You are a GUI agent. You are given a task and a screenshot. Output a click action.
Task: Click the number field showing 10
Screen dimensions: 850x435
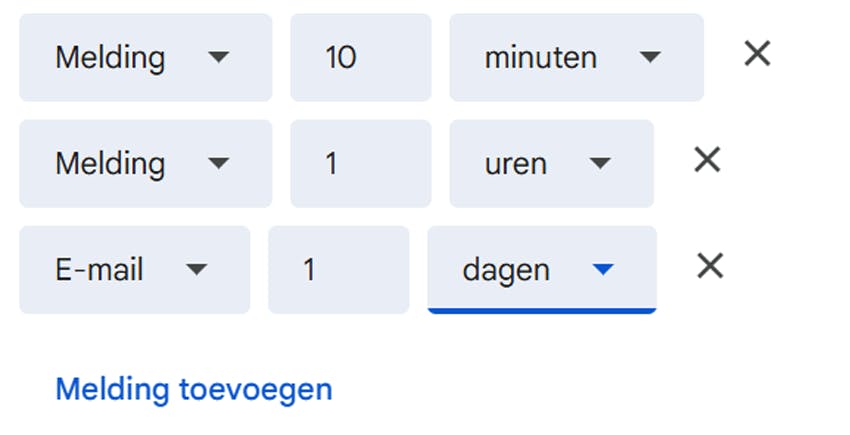(360, 57)
